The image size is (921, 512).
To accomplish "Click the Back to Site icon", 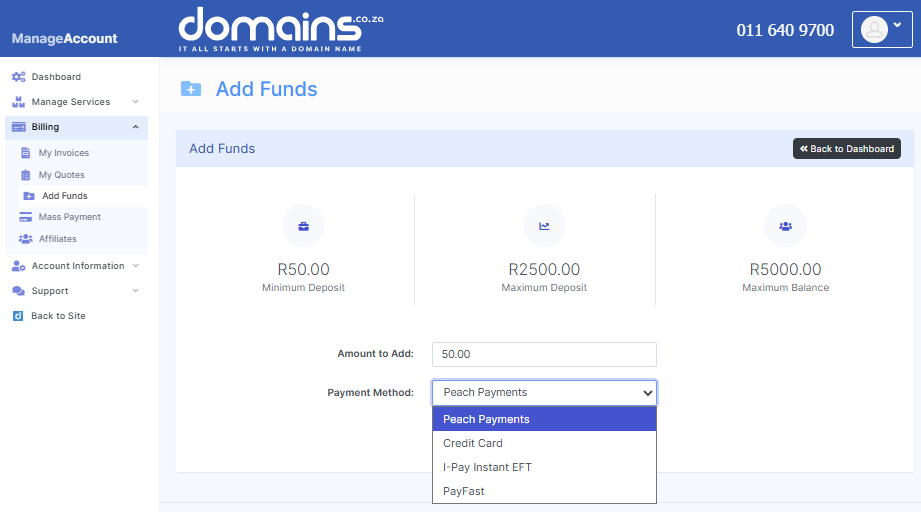I will pos(18,316).
